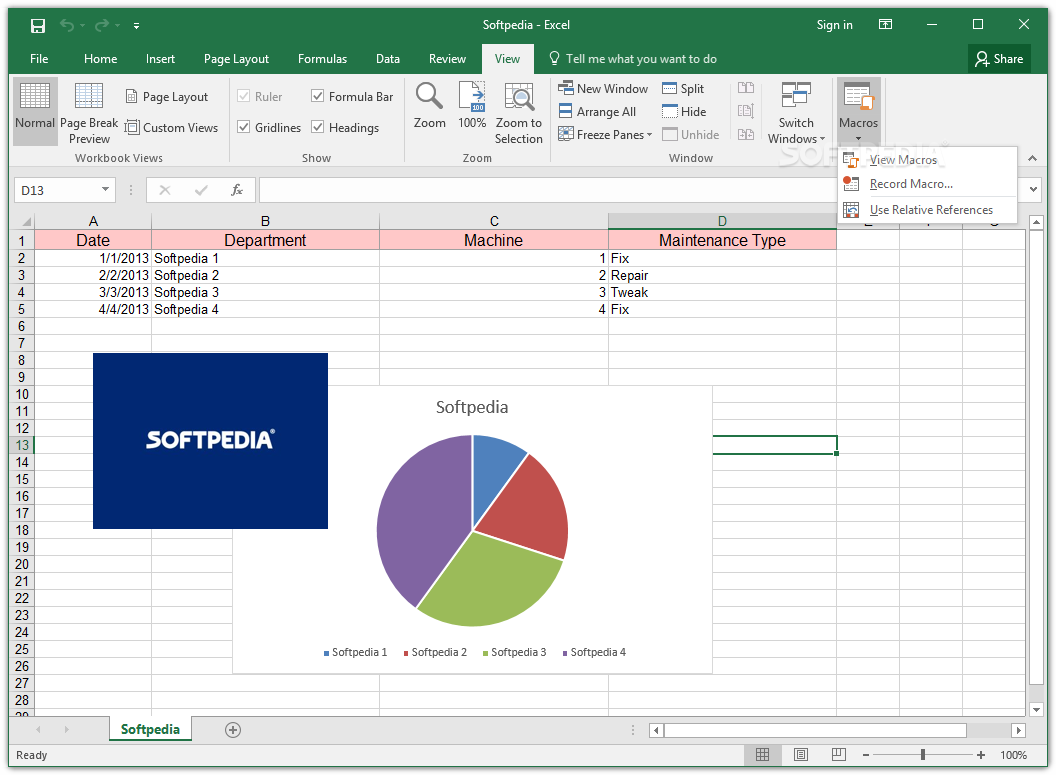Open Custom Views dialog
The width and height of the screenshot is (1056, 775).
(172, 127)
